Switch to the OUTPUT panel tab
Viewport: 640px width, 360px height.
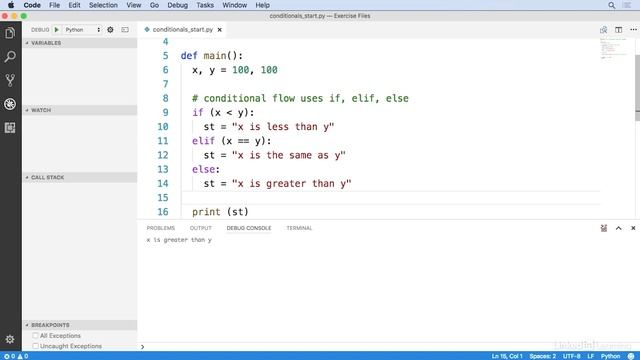coord(201,228)
